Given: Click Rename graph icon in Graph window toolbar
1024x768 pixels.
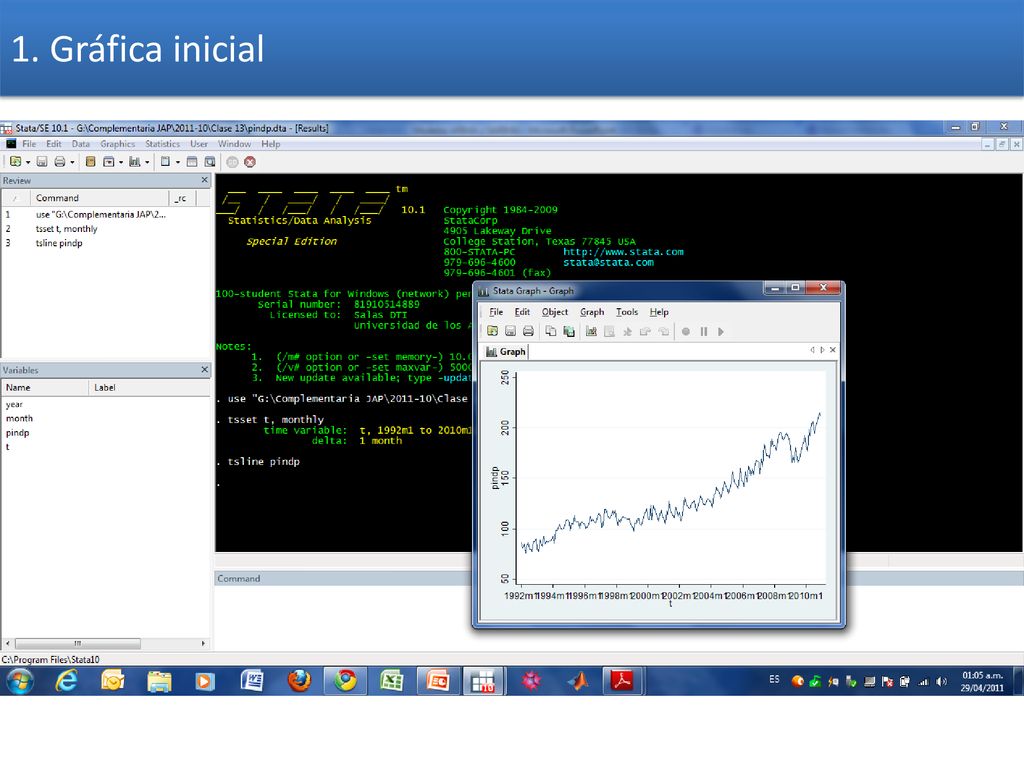Looking at the screenshot, I should coord(569,331).
